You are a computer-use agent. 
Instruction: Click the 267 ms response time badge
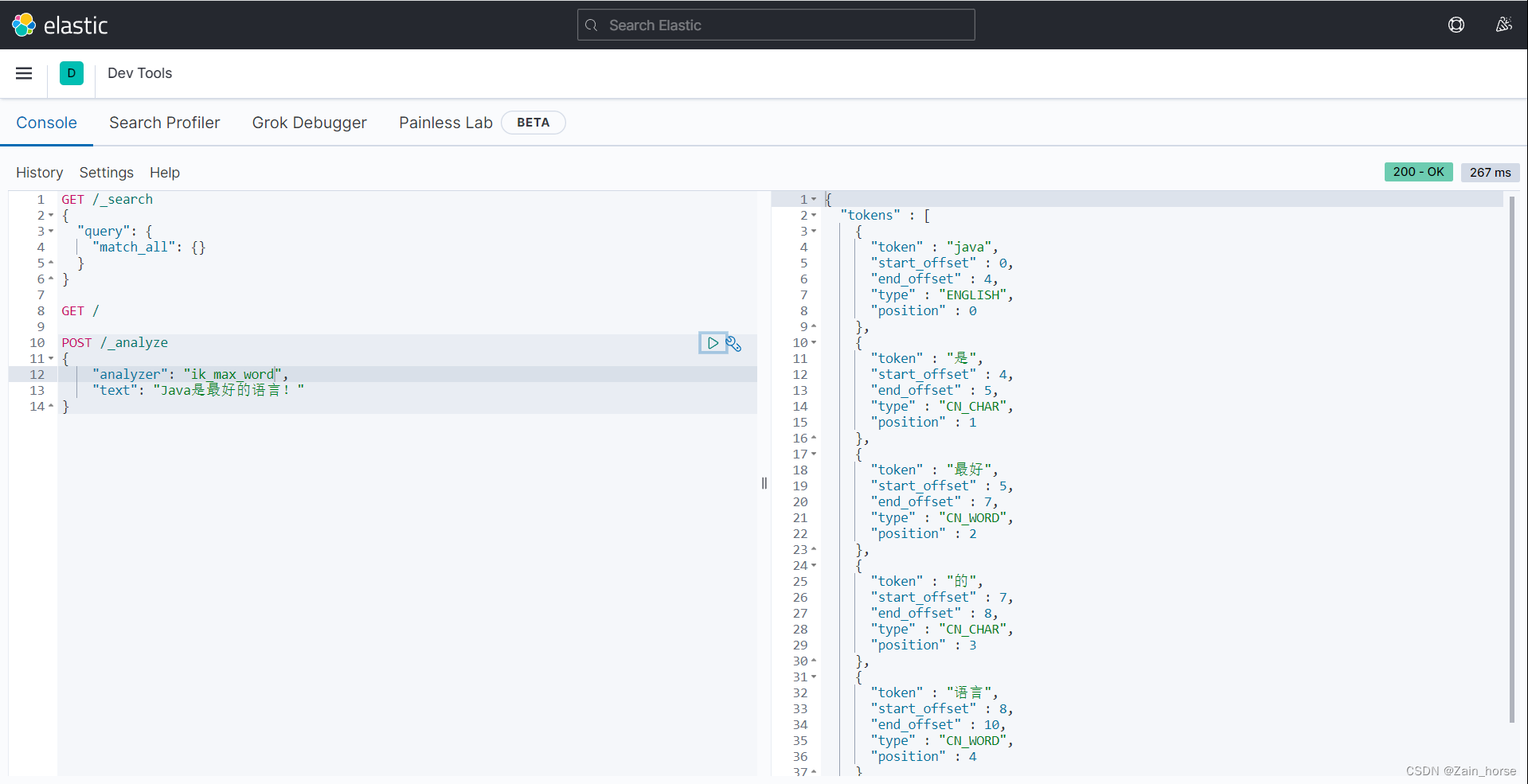1490,172
